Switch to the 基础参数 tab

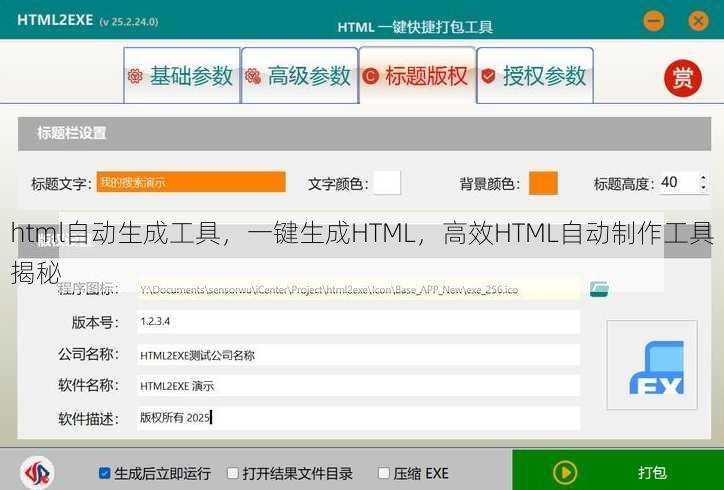tap(182, 75)
